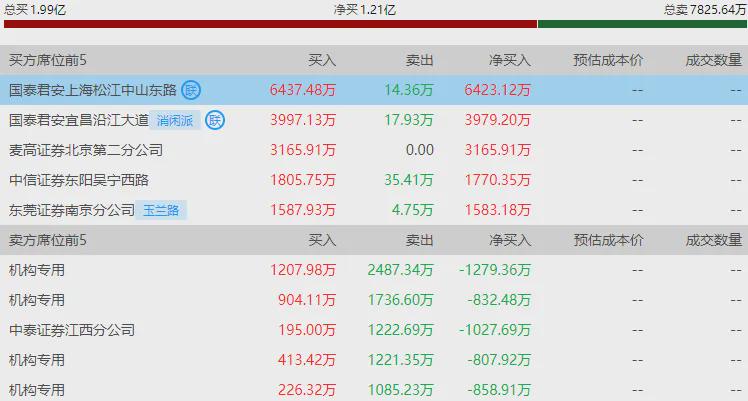
Task: Click 买方席位前5 section header
Action: (48, 60)
